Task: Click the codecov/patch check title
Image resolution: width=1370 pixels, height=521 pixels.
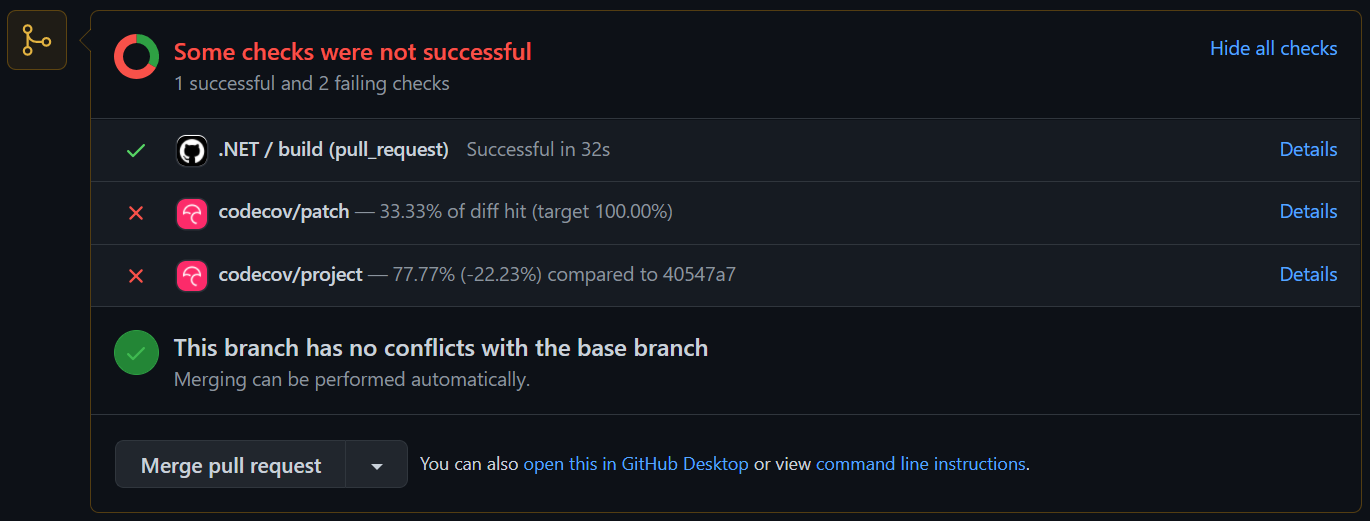Action: coord(284,211)
